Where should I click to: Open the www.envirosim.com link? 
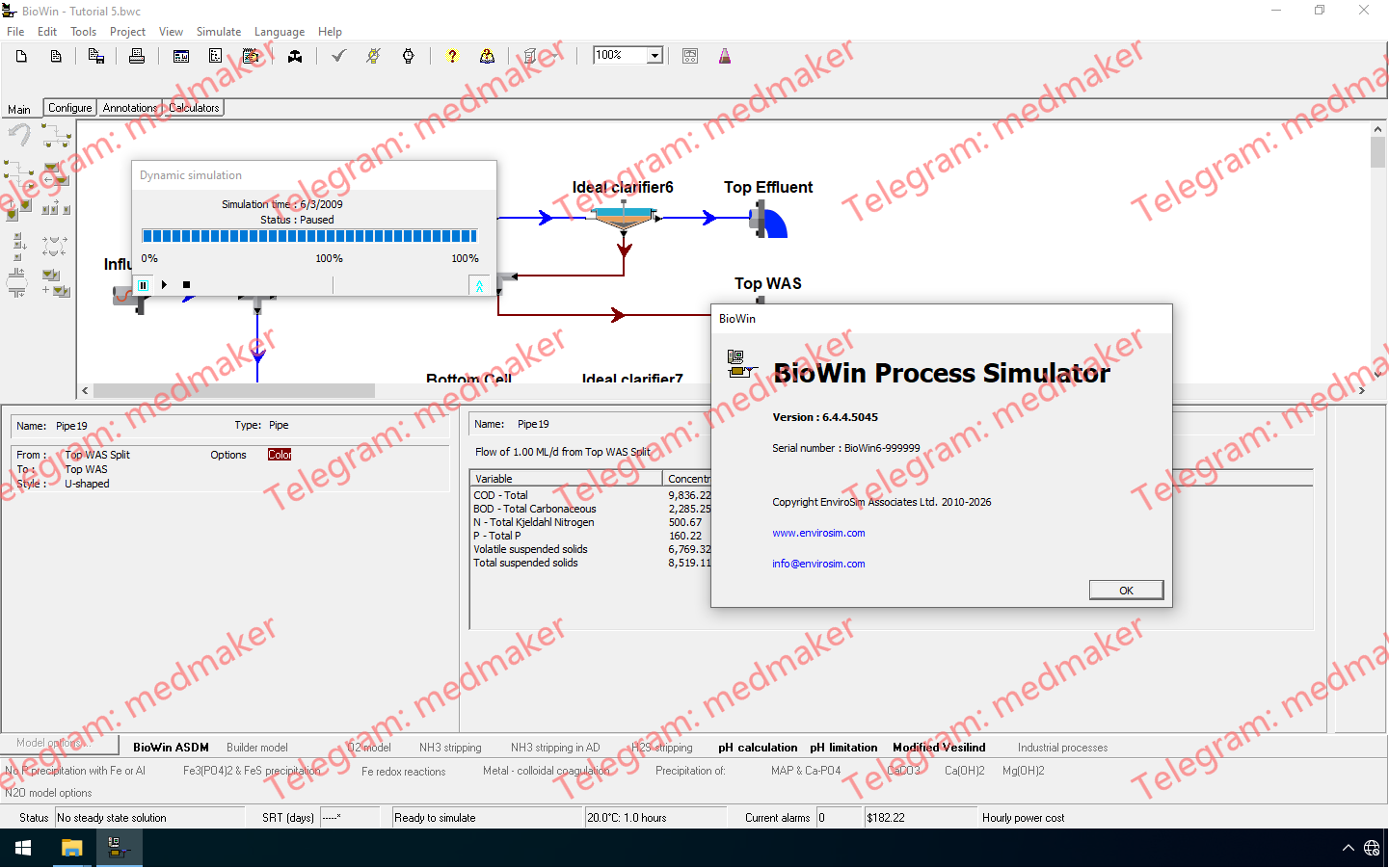(818, 533)
